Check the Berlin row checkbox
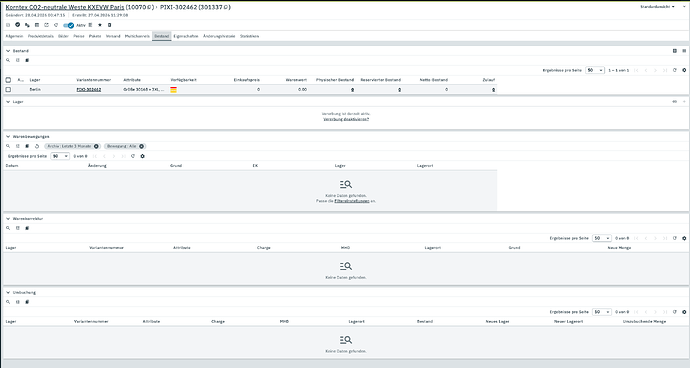 pos(8,89)
